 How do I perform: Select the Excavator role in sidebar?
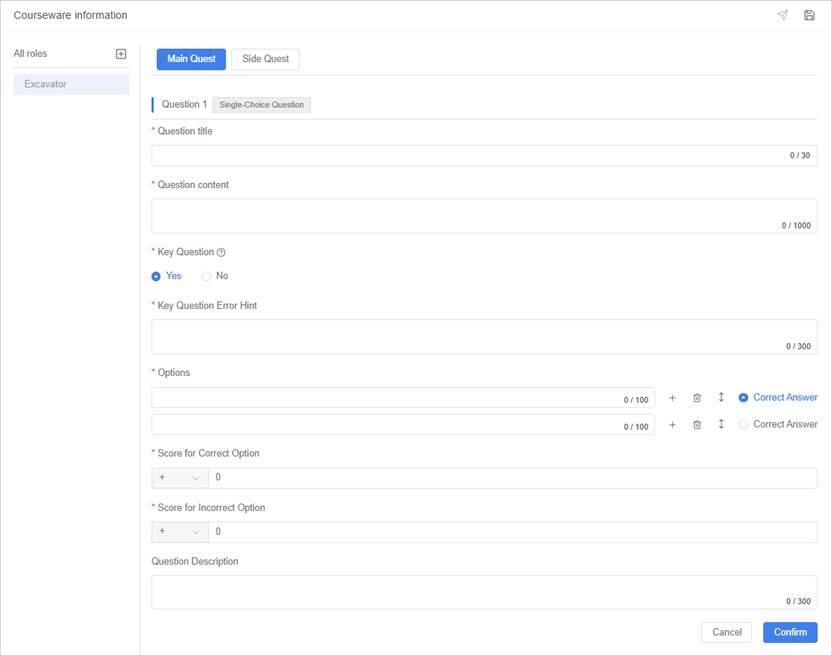(x=71, y=84)
